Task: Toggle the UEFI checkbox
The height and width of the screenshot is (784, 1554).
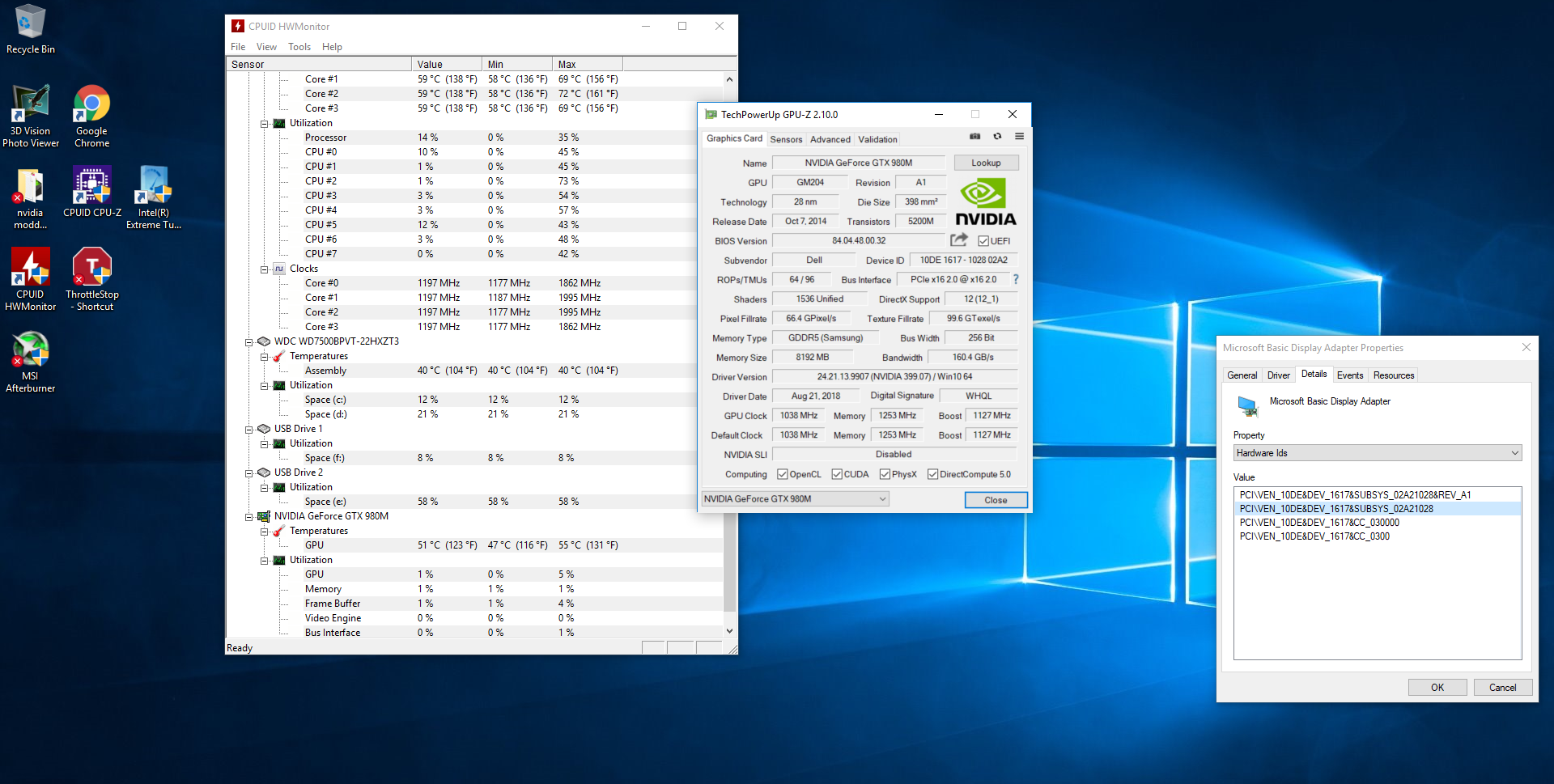Action: pos(983,241)
